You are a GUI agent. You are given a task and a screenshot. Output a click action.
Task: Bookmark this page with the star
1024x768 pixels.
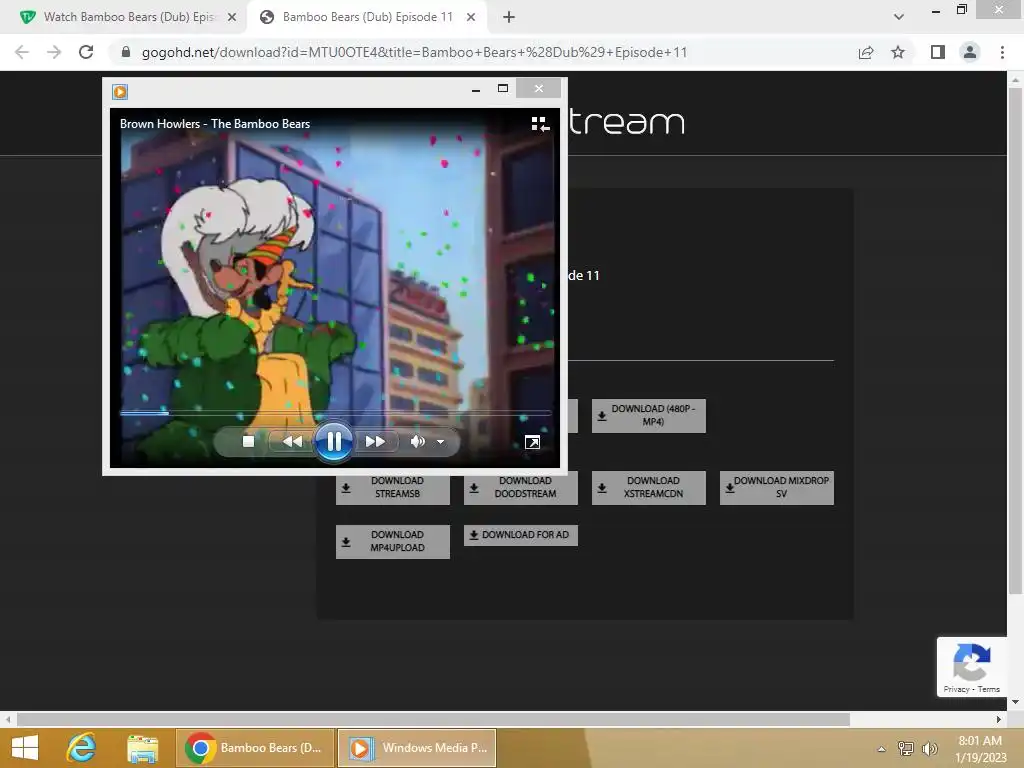click(898, 52)
